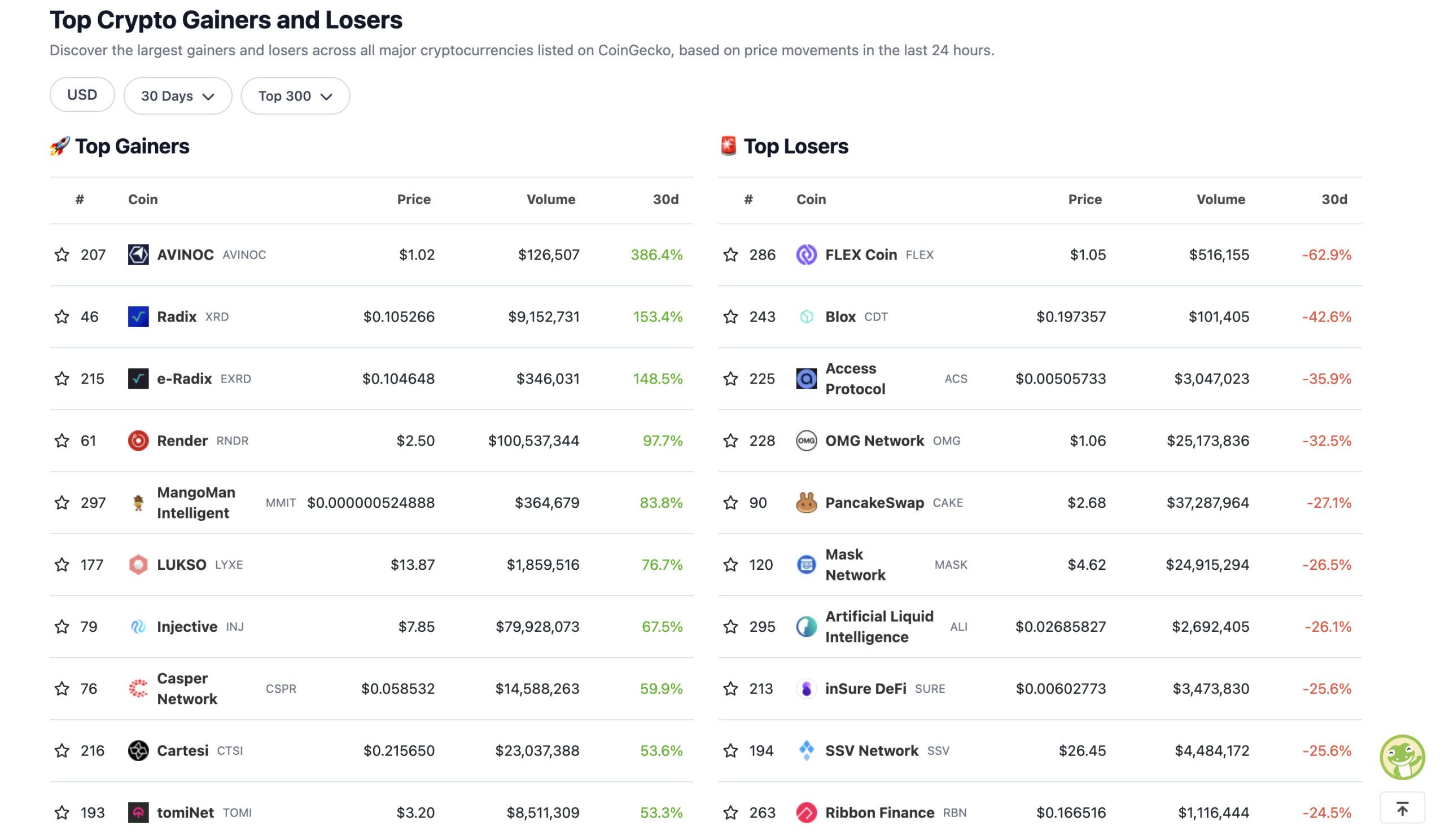Click the MangoMan Intelligent coin icon
Image resolution: width=1445 pixels, height=840 pixels.
tap(138, 503)
